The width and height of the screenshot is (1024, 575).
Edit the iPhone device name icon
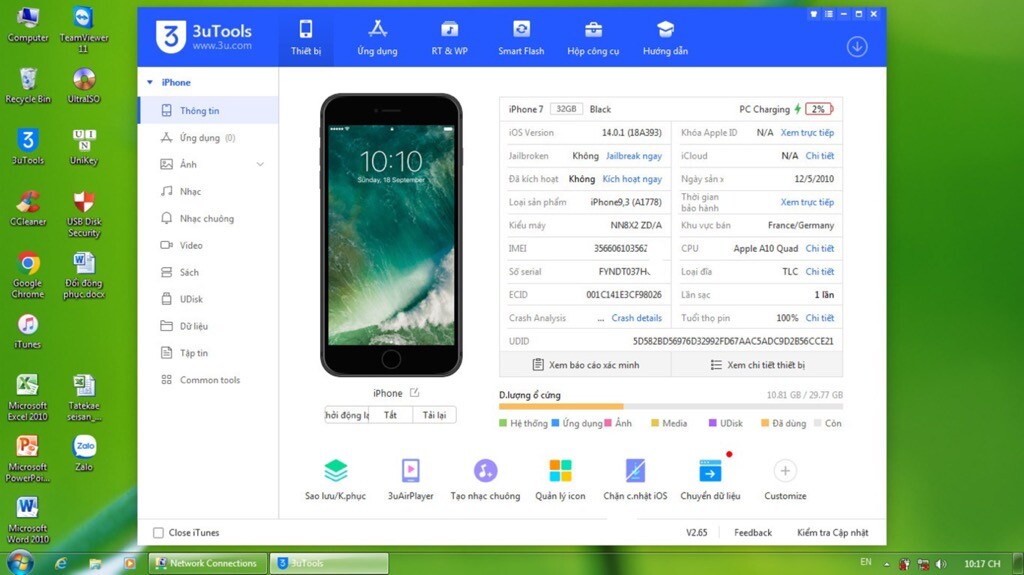414,393
